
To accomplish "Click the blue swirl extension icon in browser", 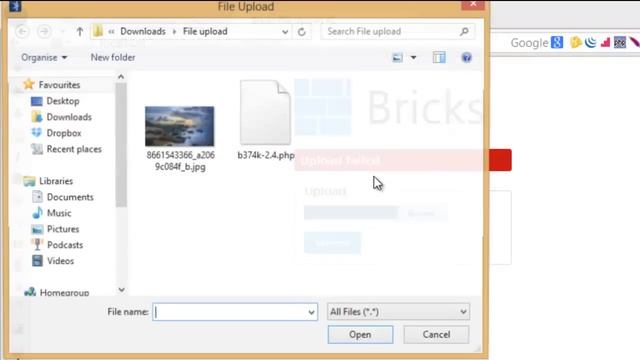I will (x=590, y=42).
